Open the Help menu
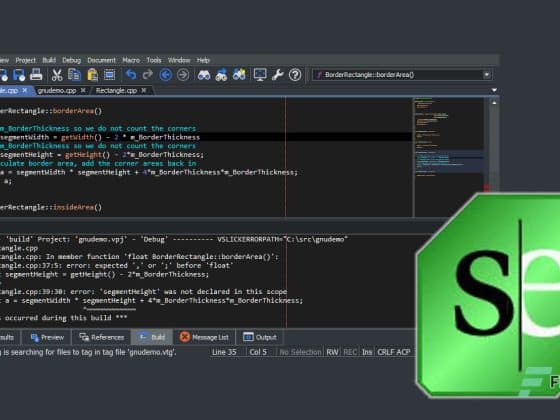Image resolution: width=560 pixels, height=420 pixels. click(x=203, y=60)
